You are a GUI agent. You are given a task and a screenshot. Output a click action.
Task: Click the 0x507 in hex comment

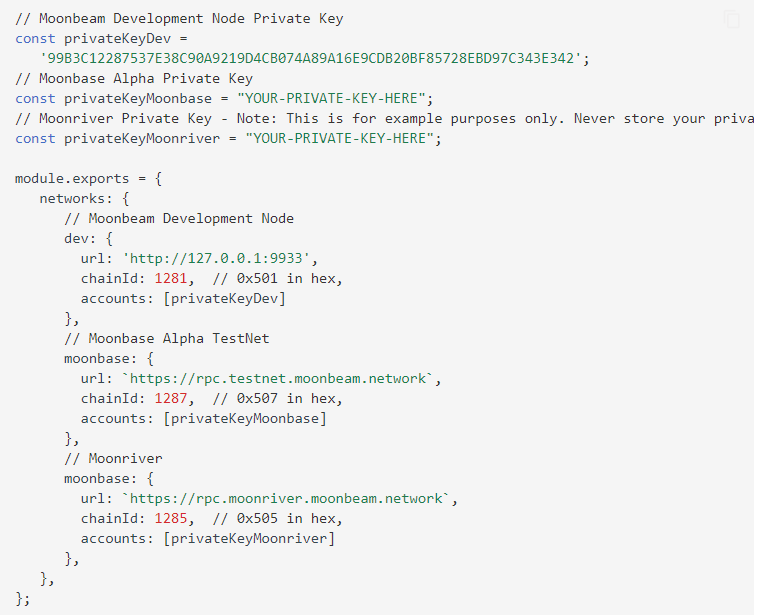pyautogui.click(x=277, y=399)
